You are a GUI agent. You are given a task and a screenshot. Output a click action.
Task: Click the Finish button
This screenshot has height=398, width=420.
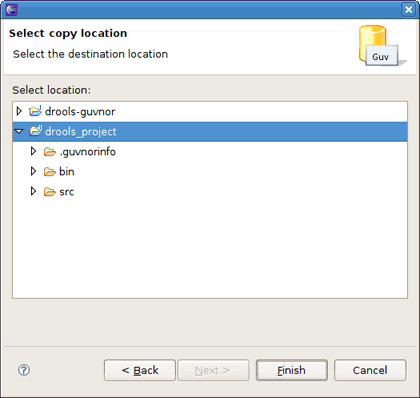292,370
